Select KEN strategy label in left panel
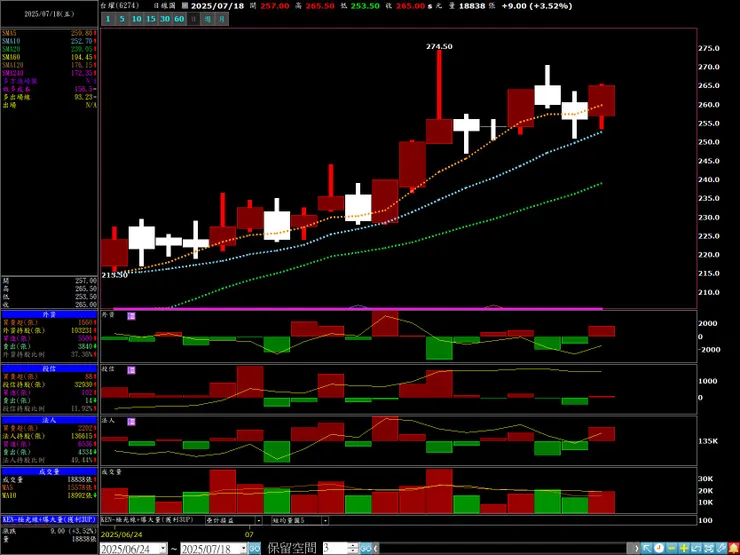Screen dimensions: 740x555 tap(49, 519)
